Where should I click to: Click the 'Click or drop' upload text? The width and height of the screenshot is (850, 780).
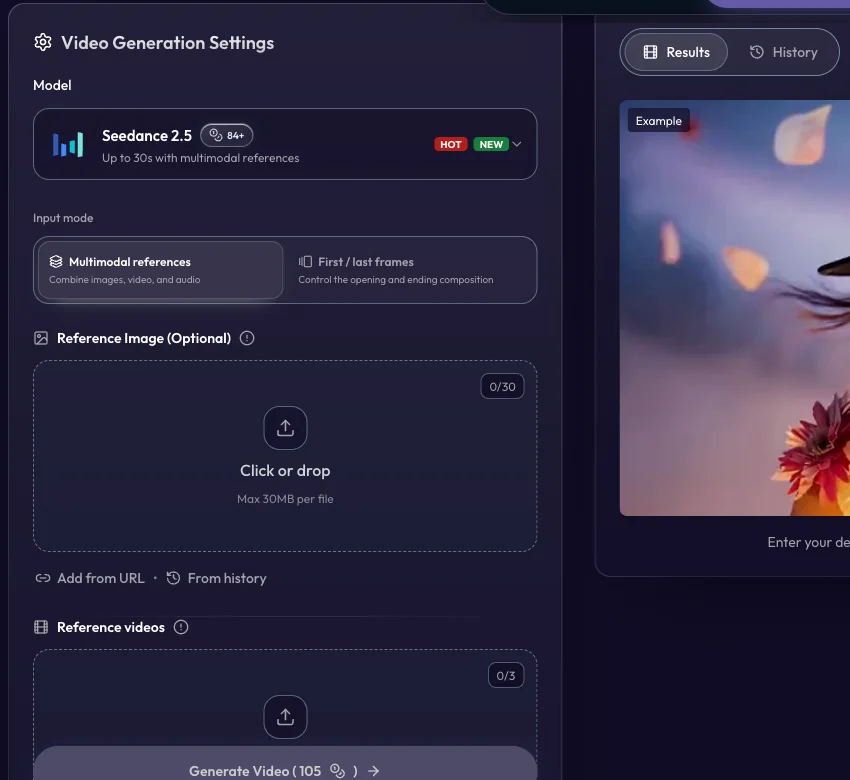coord(285,470)
